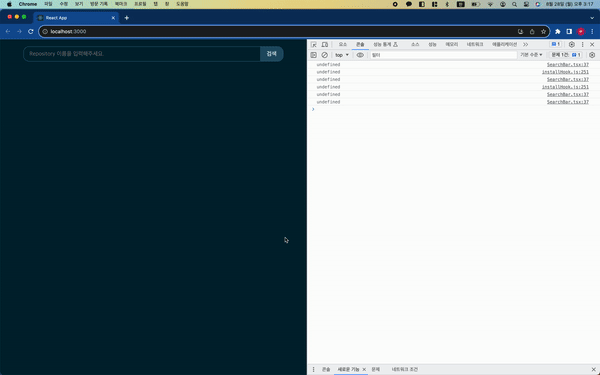Open the top JavaScript context dropdown
The height and width of the screenshot is (375, 600).
(x=342, y=55)
